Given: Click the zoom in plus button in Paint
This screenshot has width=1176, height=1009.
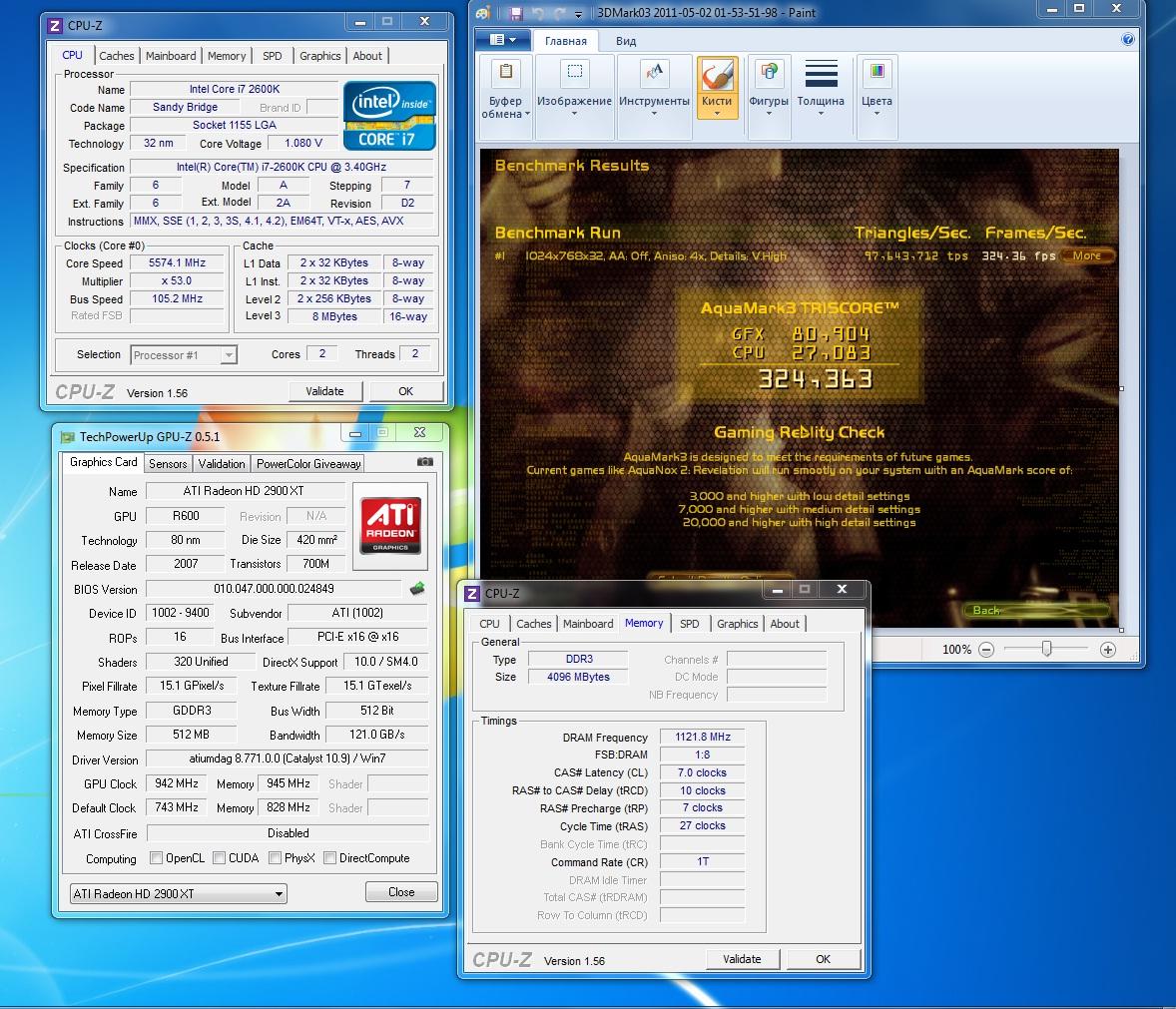Looking at the screenshot, I should point(1108,650).
